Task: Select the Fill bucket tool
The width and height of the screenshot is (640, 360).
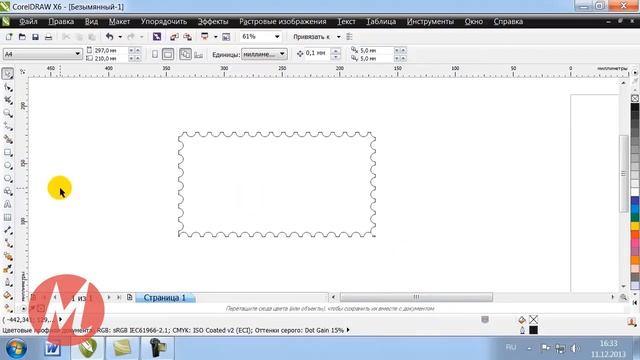Action: [8, 295]
